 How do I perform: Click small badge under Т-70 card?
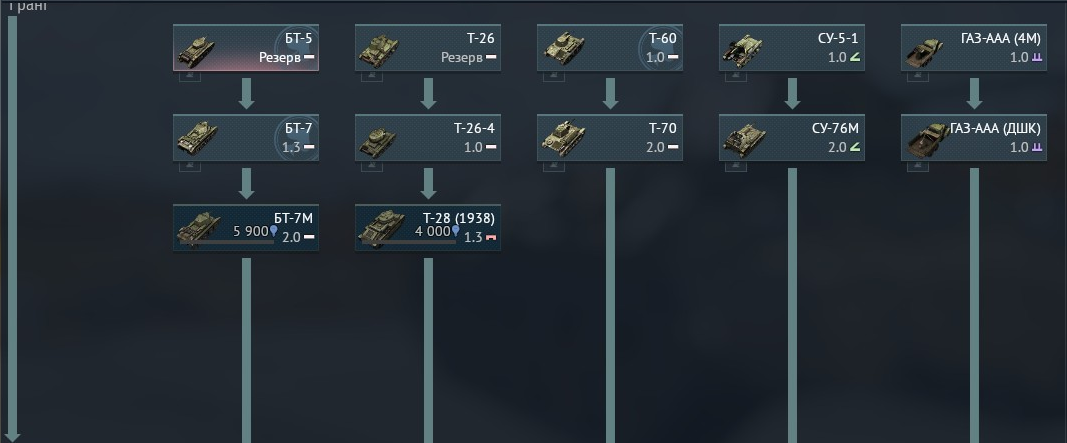554,166
